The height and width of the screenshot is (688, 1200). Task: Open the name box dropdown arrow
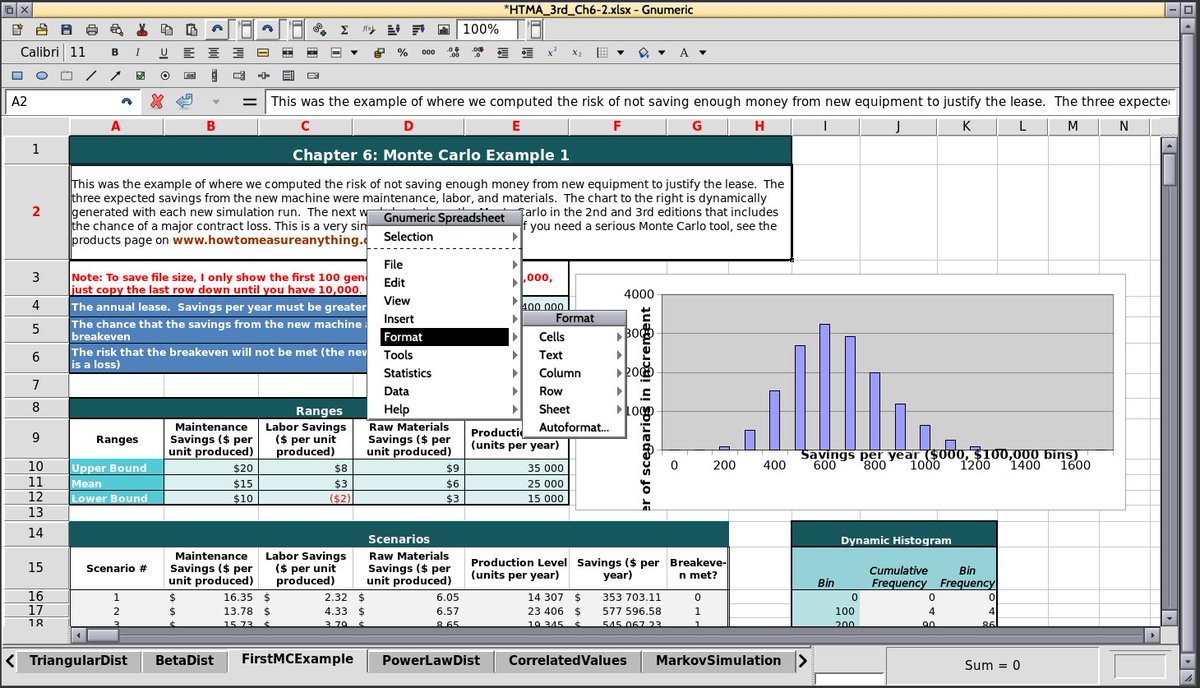(x=126, y=101)
